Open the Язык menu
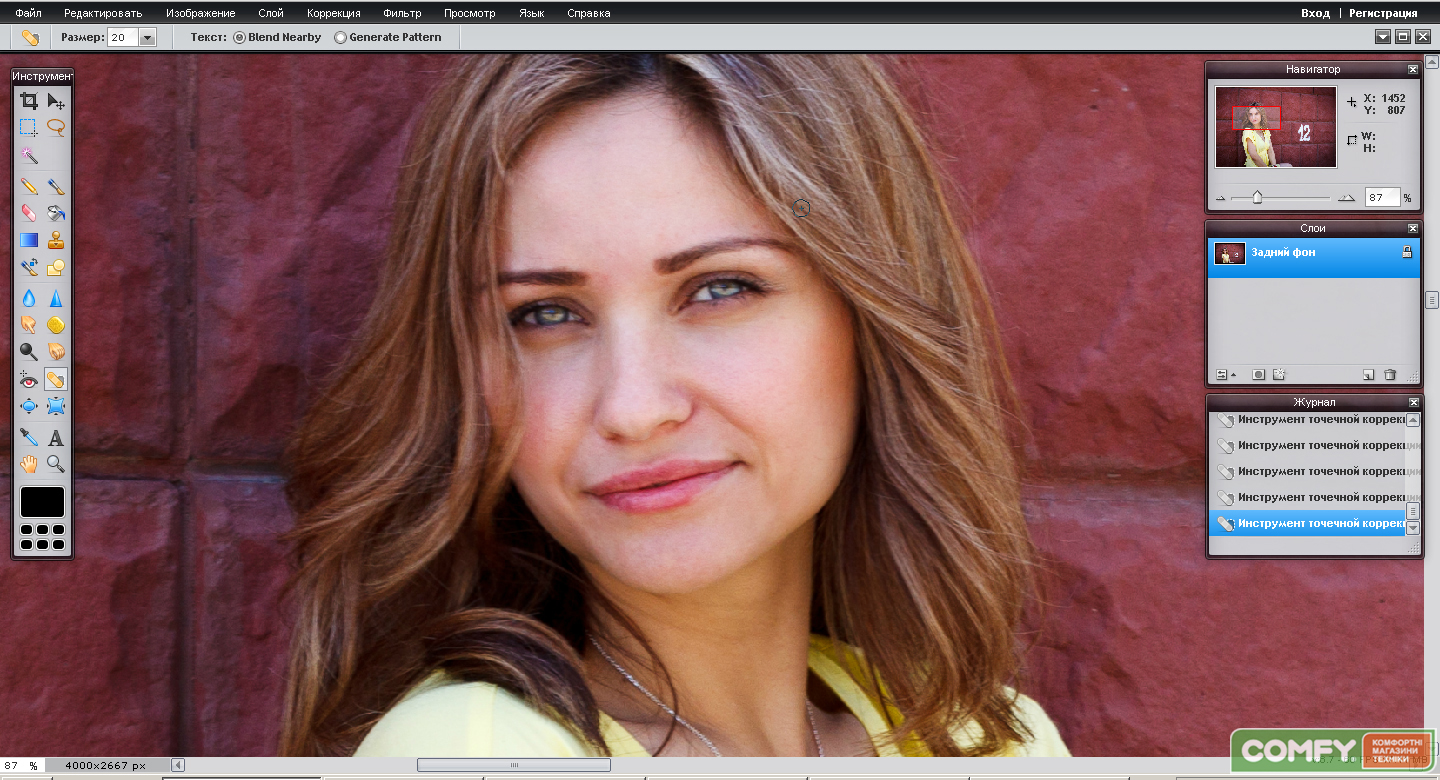This screenshot has width=1440, height=780. 532,13
